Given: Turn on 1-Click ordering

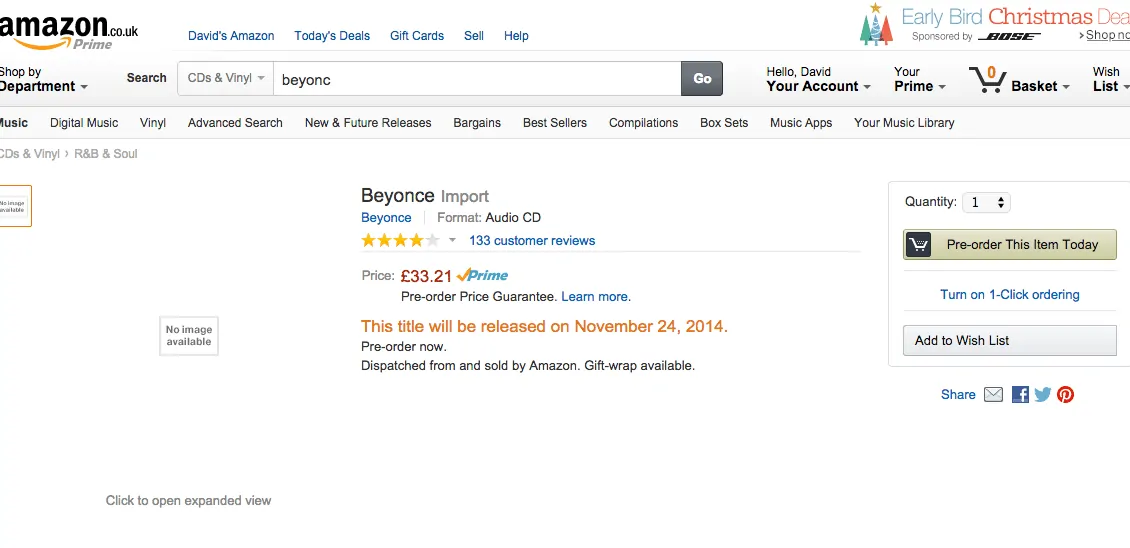Looking at the screenshot, I should pos(1010,295).
